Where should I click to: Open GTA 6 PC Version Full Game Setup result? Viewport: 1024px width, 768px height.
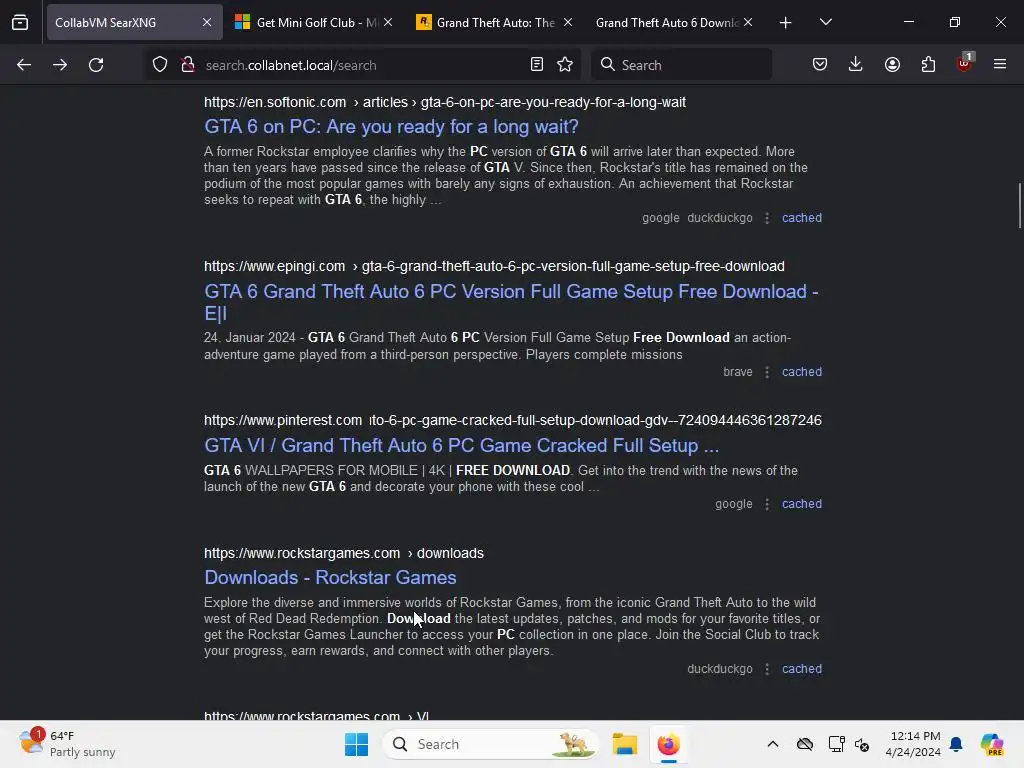[x=511, y=302]
